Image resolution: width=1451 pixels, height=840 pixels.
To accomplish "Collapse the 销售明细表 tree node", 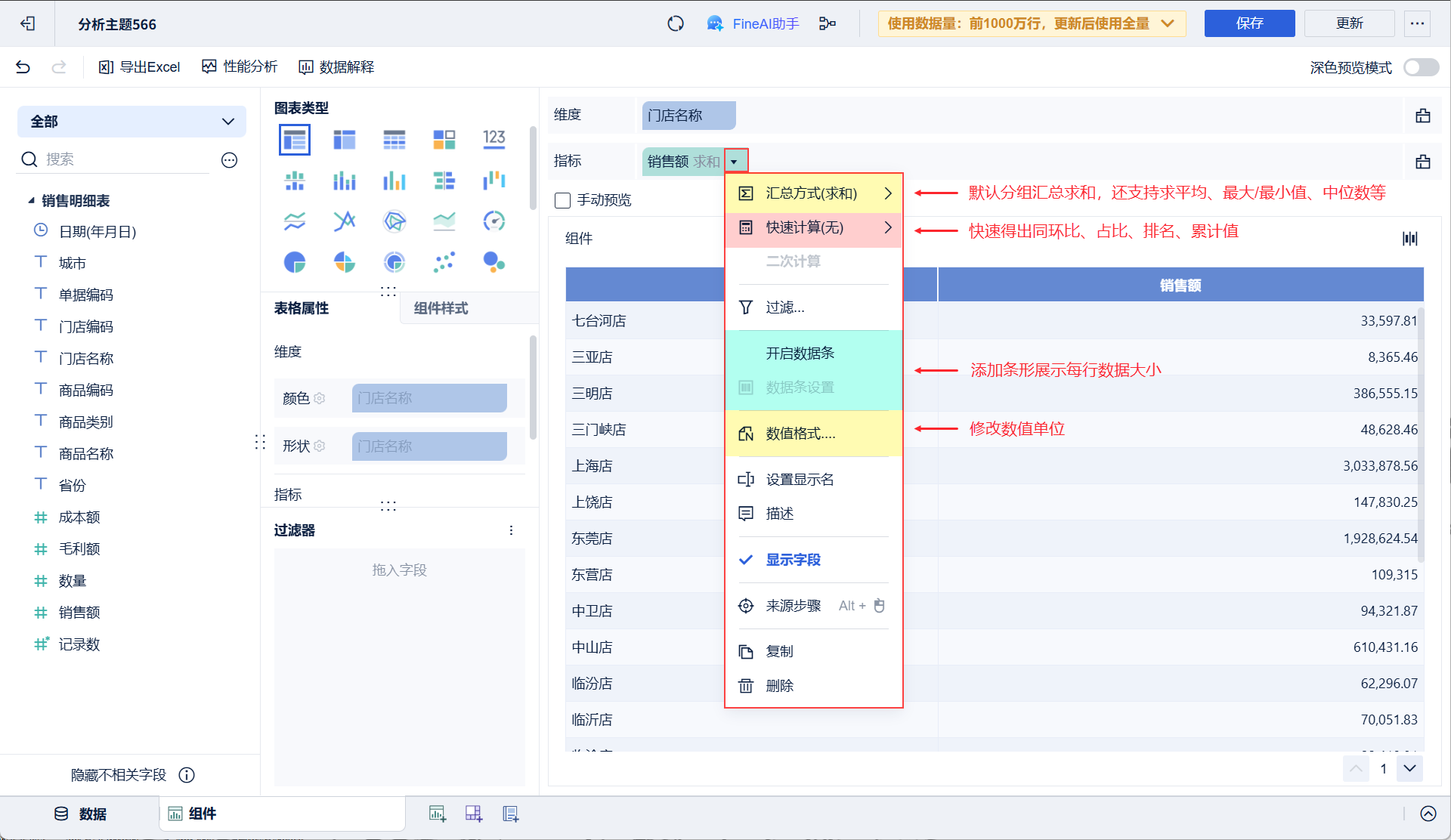I will (31, 201).
